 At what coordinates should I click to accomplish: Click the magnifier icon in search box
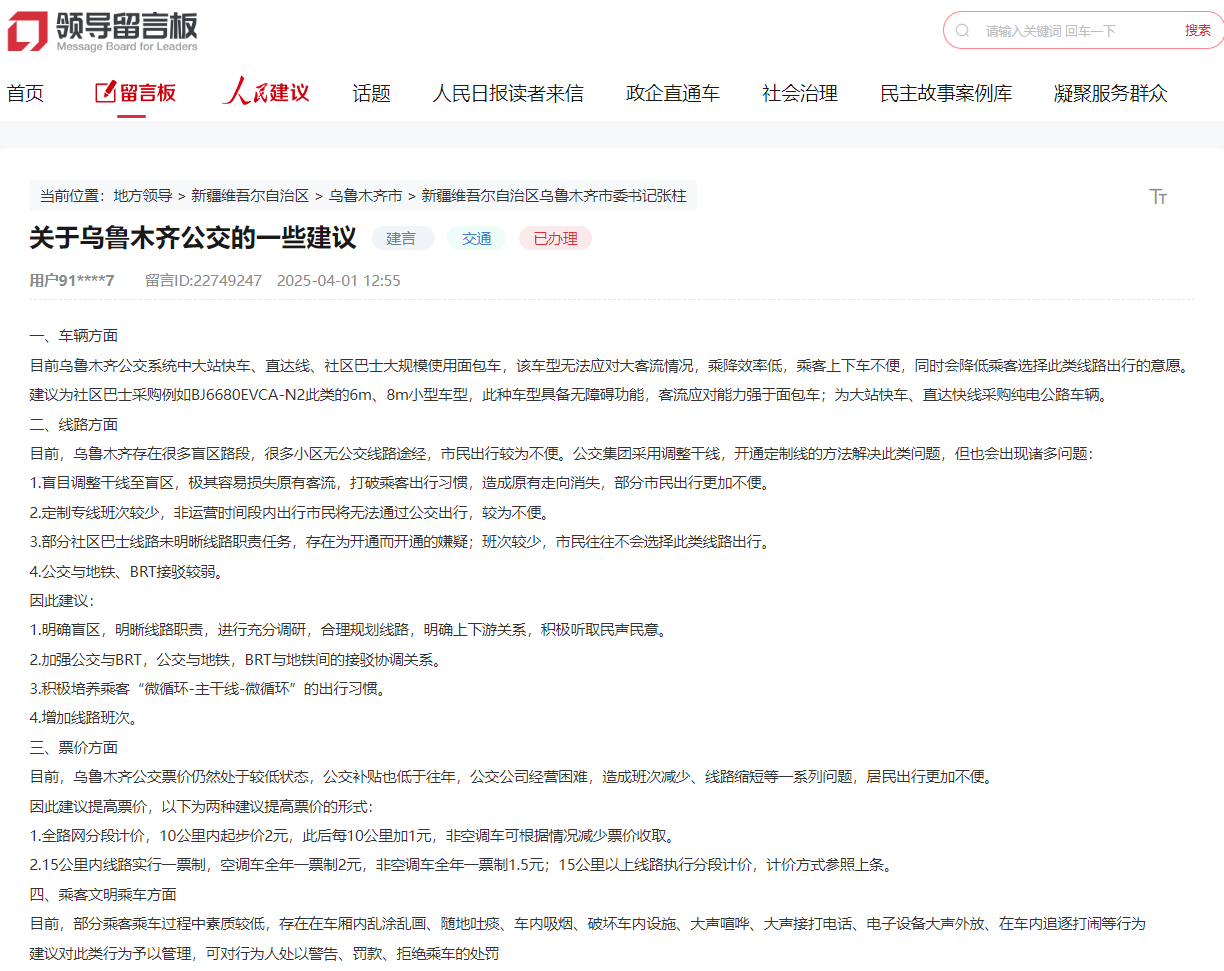(x=963, y=31)
